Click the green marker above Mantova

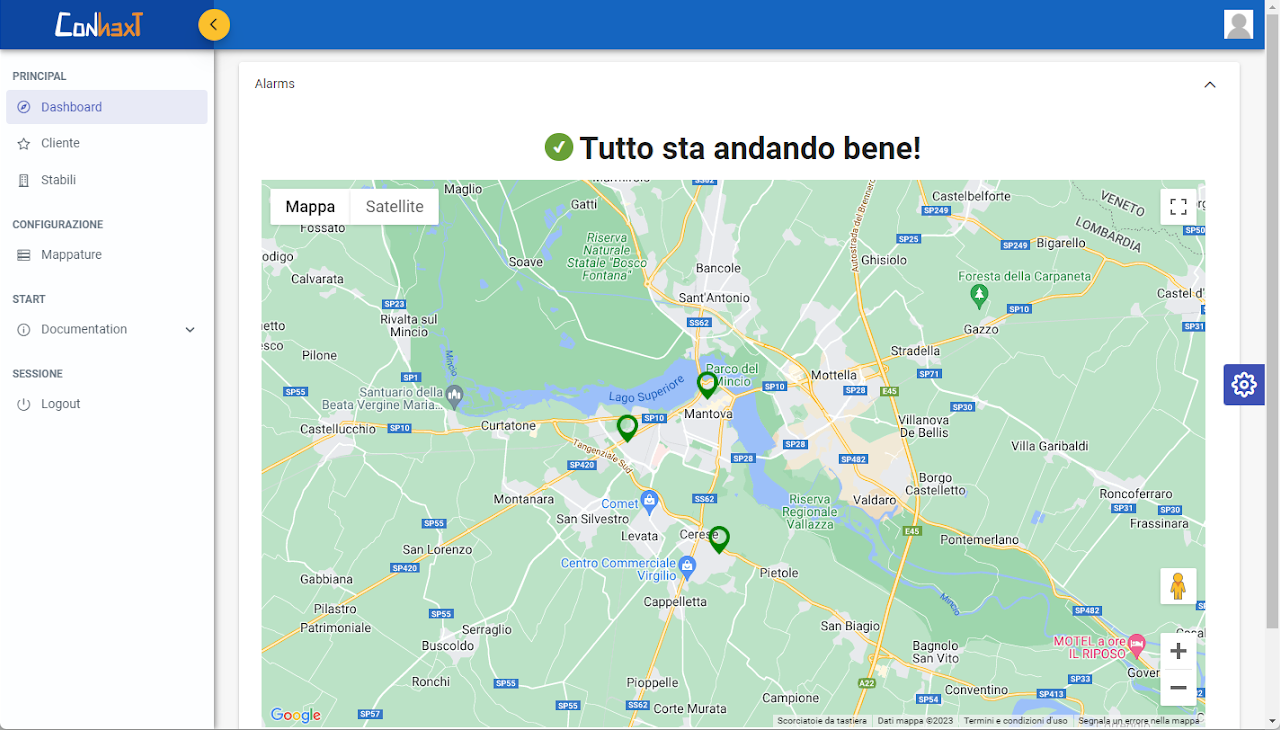[707, 384]
